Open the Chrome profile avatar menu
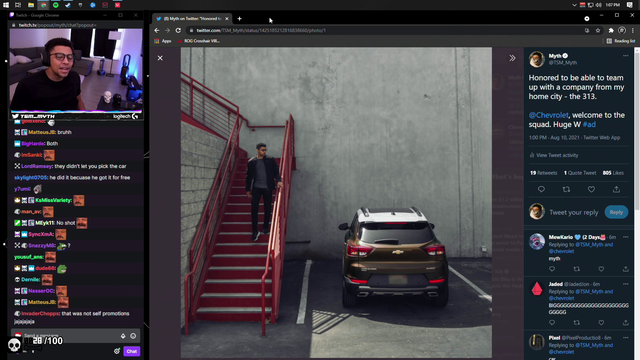Screen dimensions: 640x360 click(622, 30)
